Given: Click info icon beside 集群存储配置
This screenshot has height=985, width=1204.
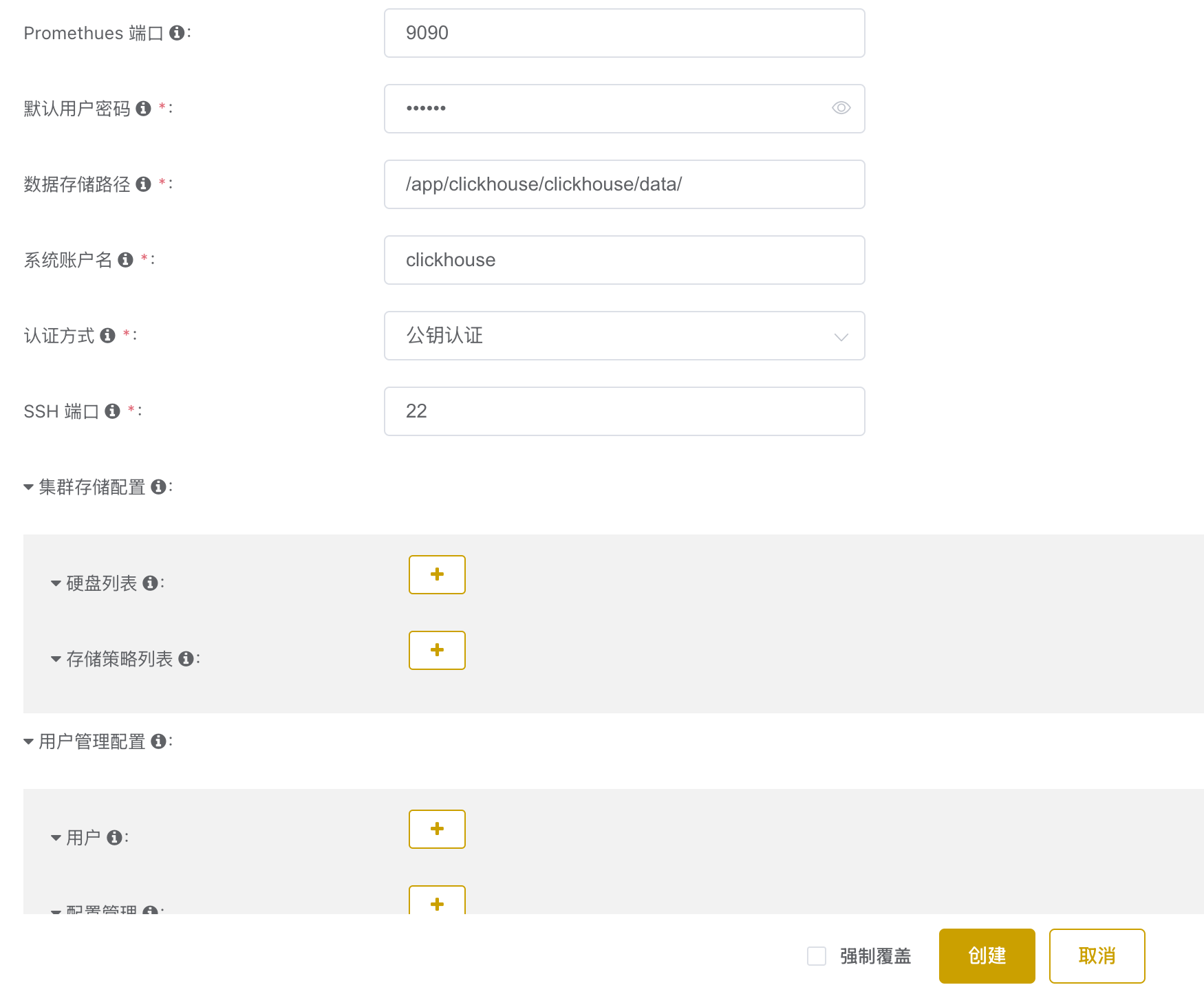Looking at the screenshot, I should [x=158, y=487].
